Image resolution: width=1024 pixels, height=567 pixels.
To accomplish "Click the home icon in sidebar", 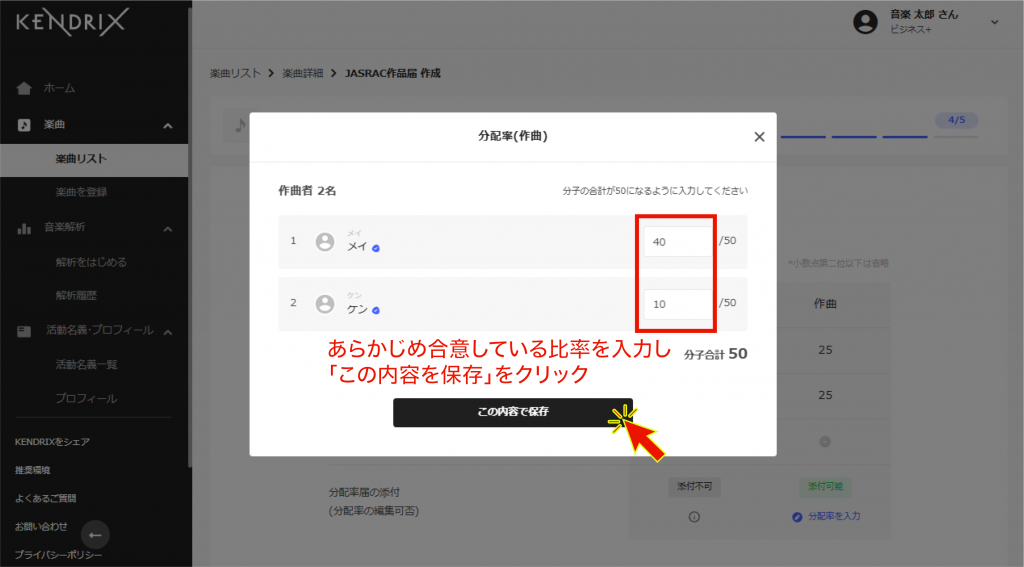I will [x=24, y=88].
